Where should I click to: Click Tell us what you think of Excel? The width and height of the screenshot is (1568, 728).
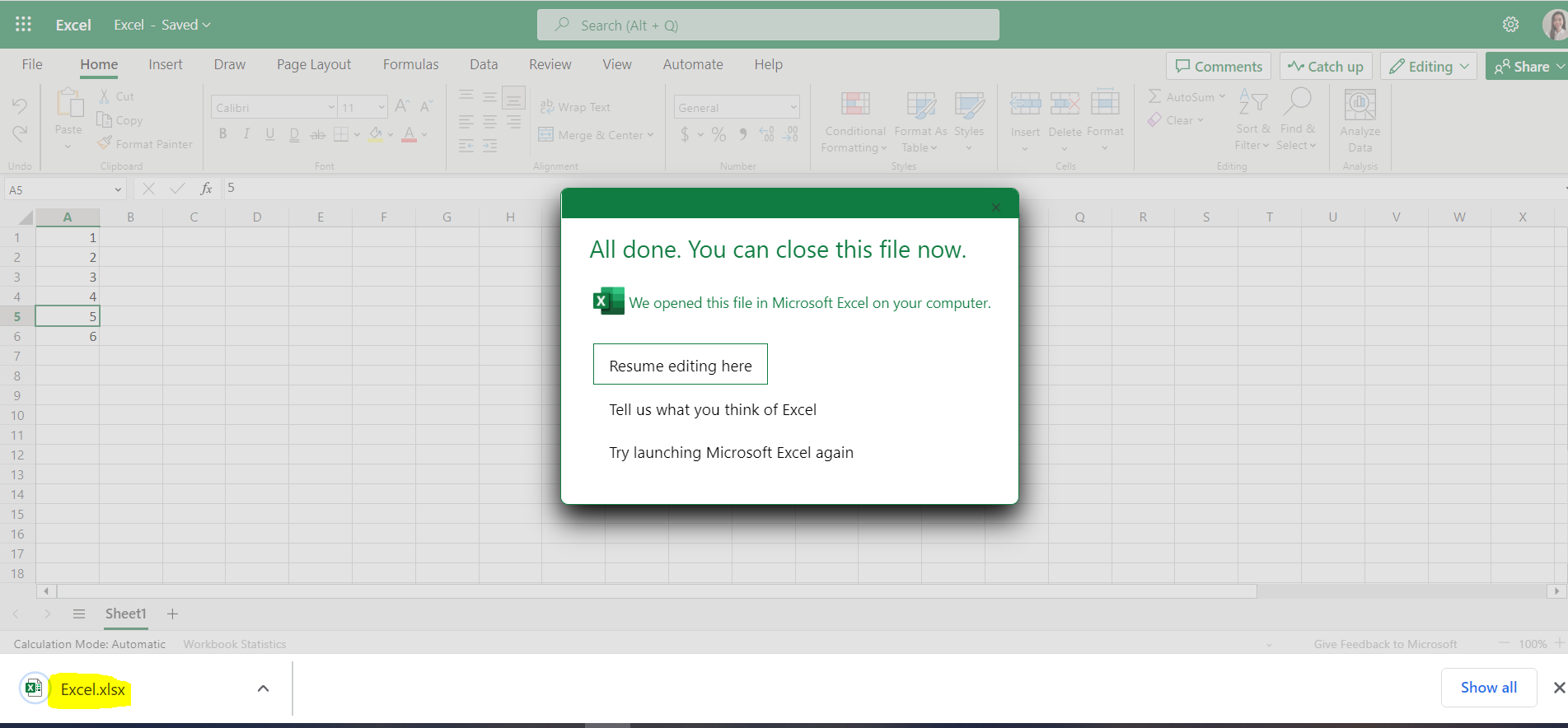click(713, 409)
